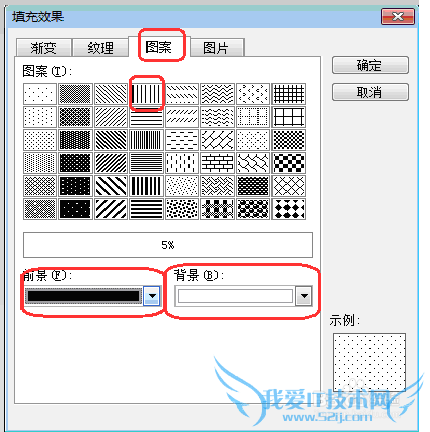Select the 5% dotted pattern swatch

click(40, 93)
